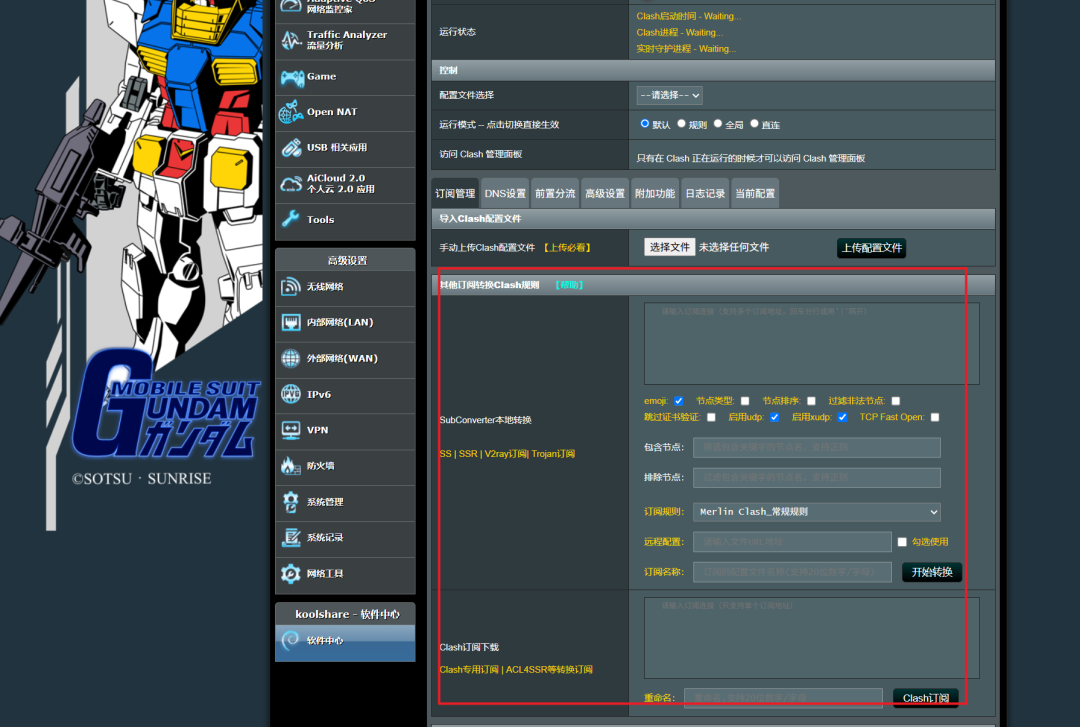Show the 当前配置 tab

755,194
